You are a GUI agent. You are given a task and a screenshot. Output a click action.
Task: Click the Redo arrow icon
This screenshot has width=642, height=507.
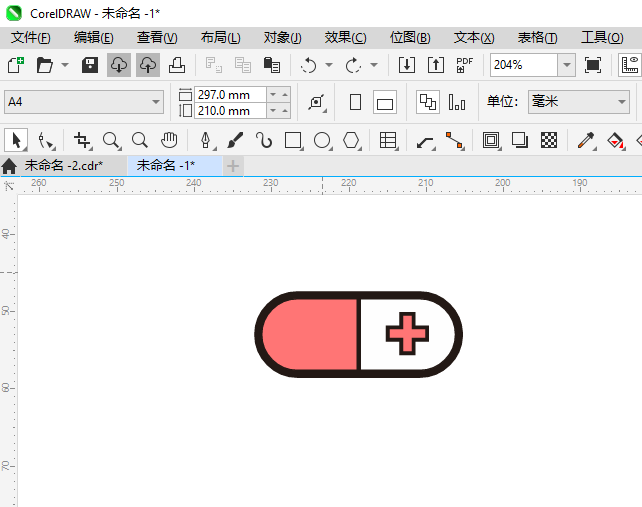click(353, 65)
